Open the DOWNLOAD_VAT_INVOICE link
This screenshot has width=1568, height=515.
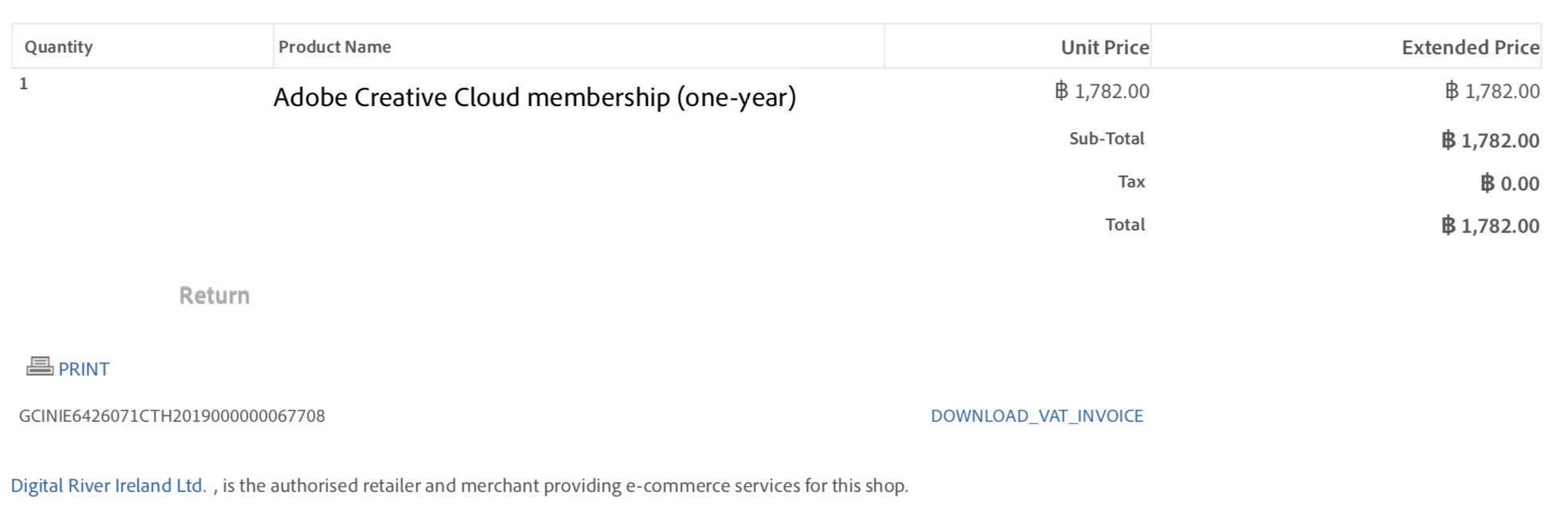pos(1037,415)
